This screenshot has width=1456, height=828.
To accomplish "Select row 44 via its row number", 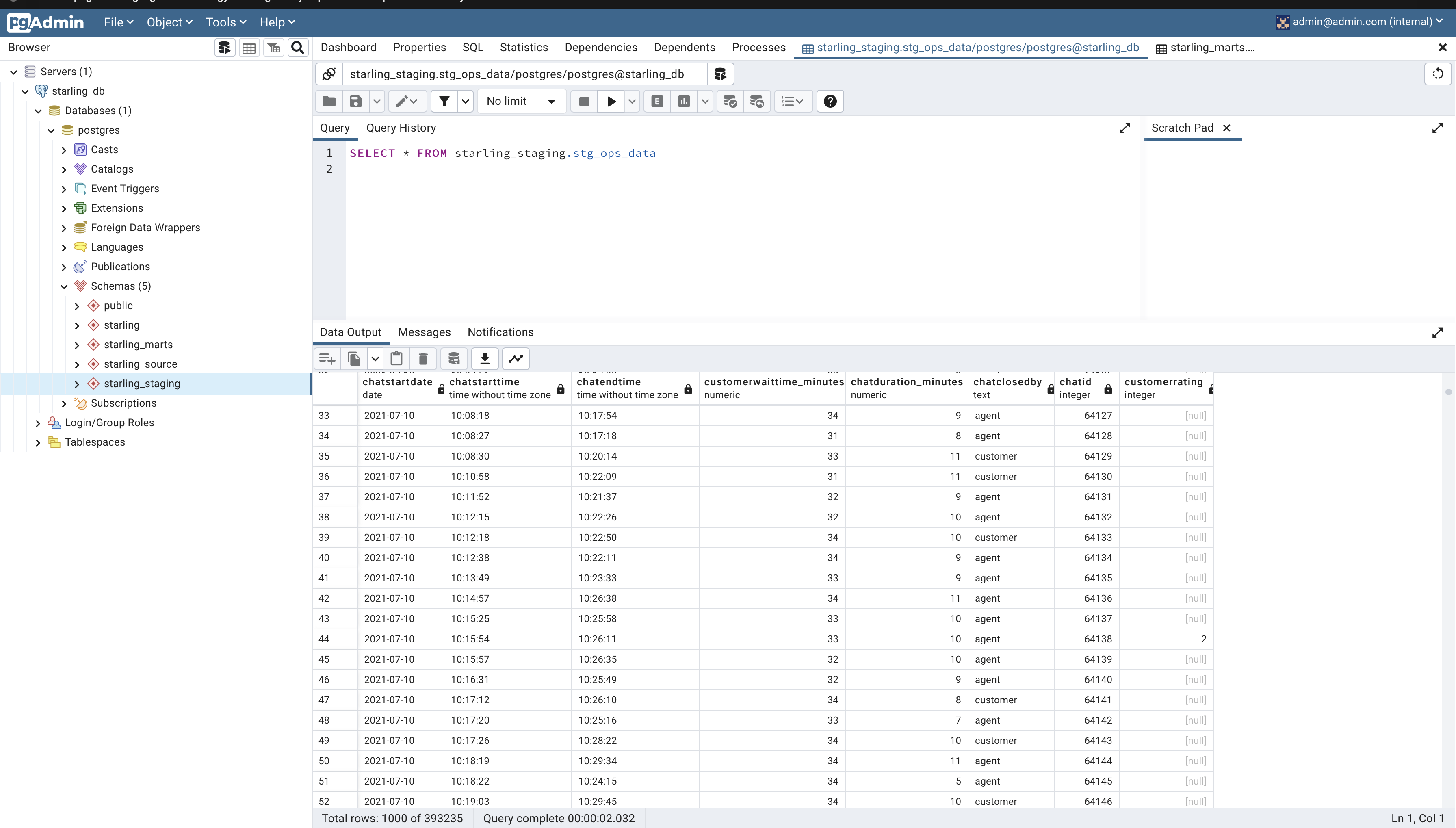I will click(x=335, y=639).
